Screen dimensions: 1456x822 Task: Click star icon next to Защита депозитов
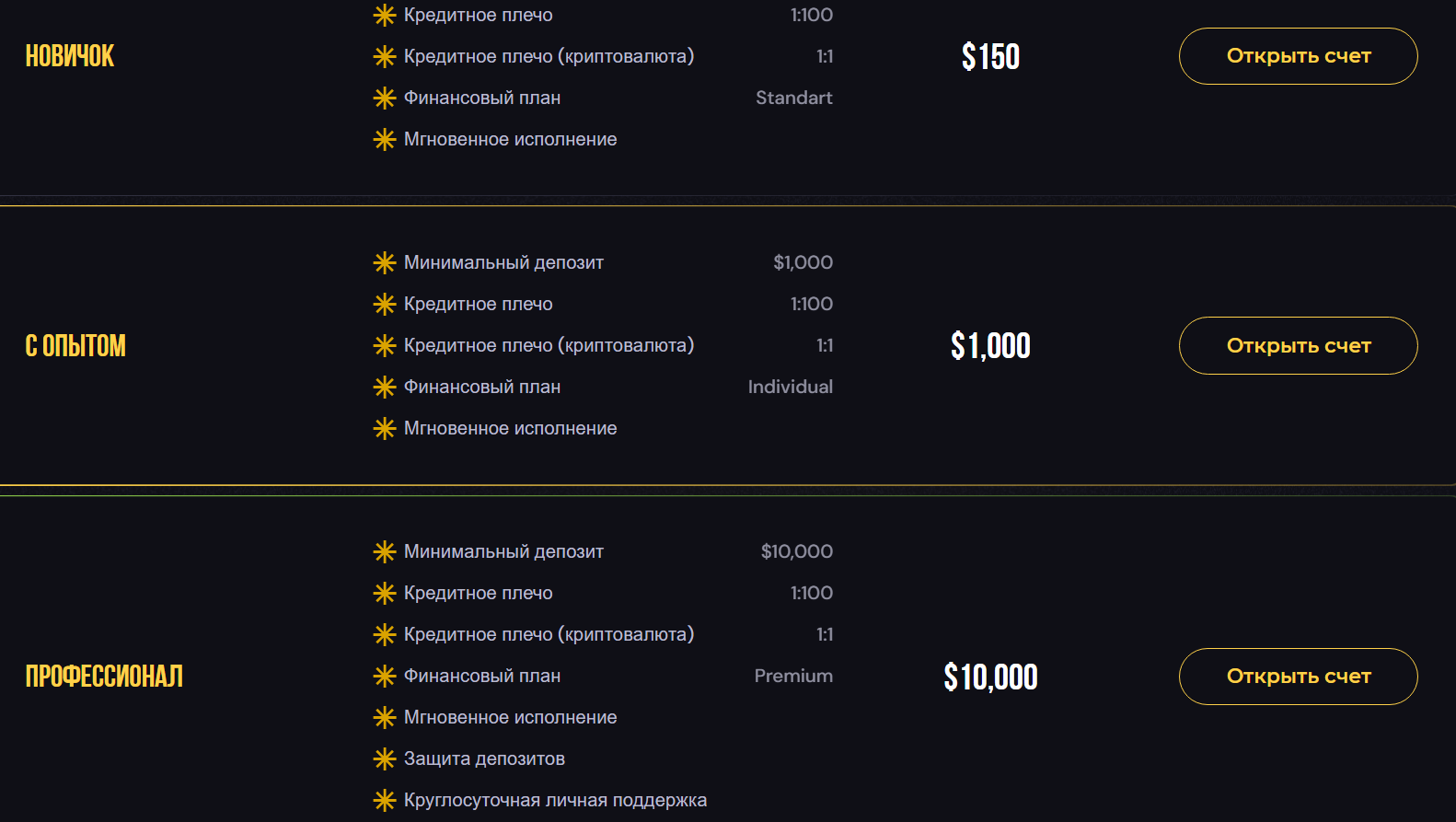pyautogui.click(x=385, y=758)
